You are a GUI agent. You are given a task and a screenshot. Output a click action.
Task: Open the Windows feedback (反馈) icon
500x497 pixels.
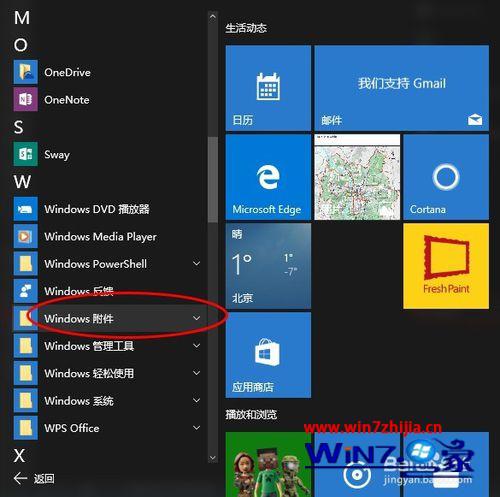tap(26, 291)
